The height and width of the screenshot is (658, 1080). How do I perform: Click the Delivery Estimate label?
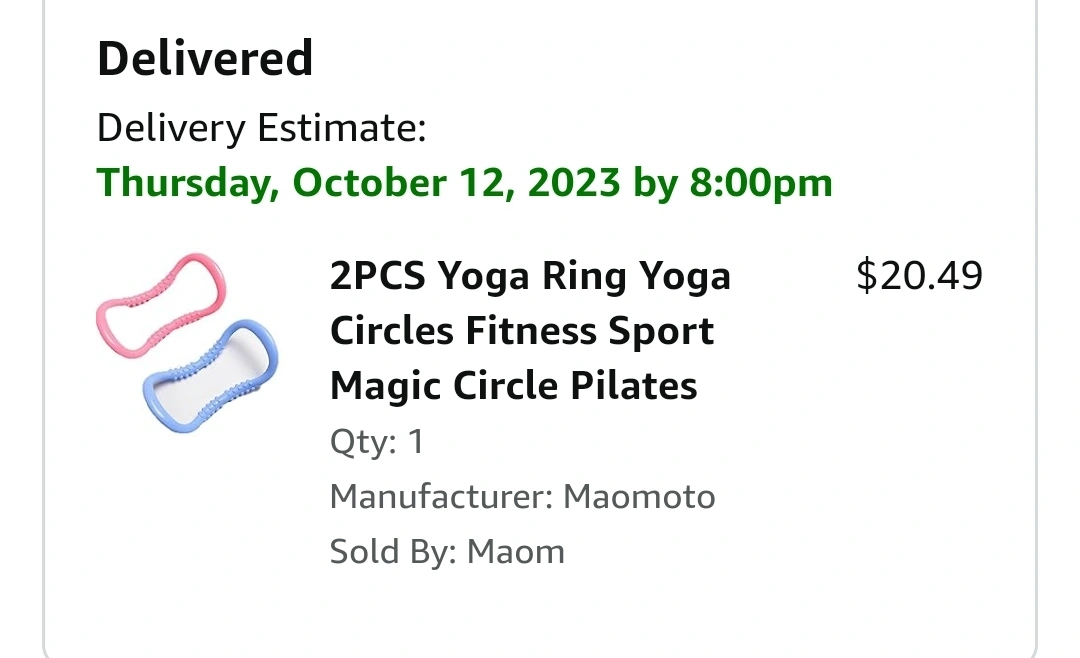[262, 128]
